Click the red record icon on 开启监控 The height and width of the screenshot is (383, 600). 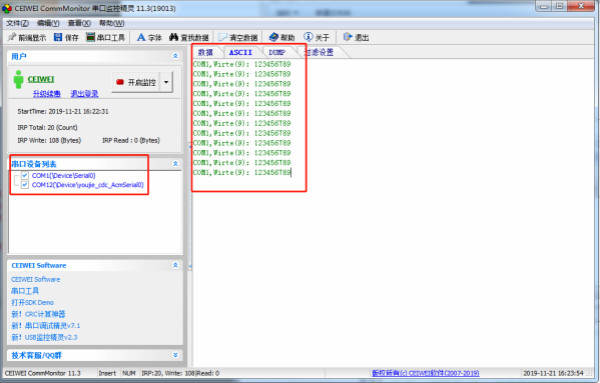[120, 82]
